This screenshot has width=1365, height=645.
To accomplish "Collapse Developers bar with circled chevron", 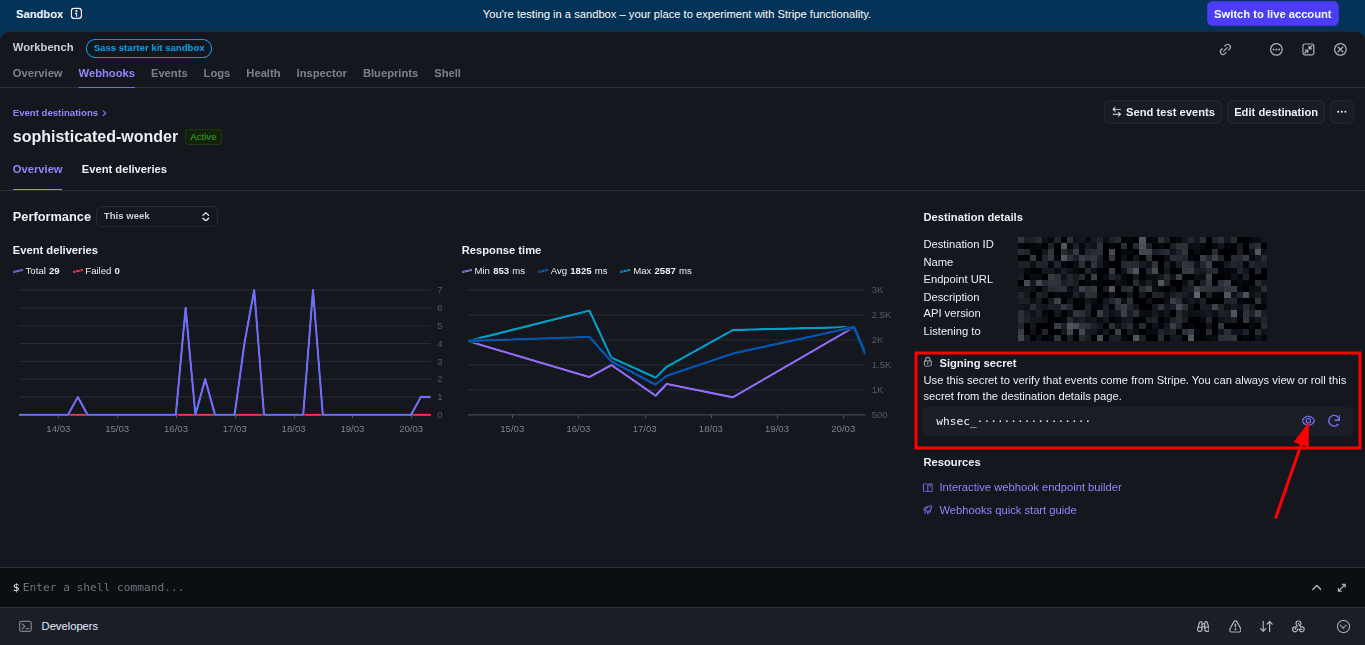I will (1343, 626).
